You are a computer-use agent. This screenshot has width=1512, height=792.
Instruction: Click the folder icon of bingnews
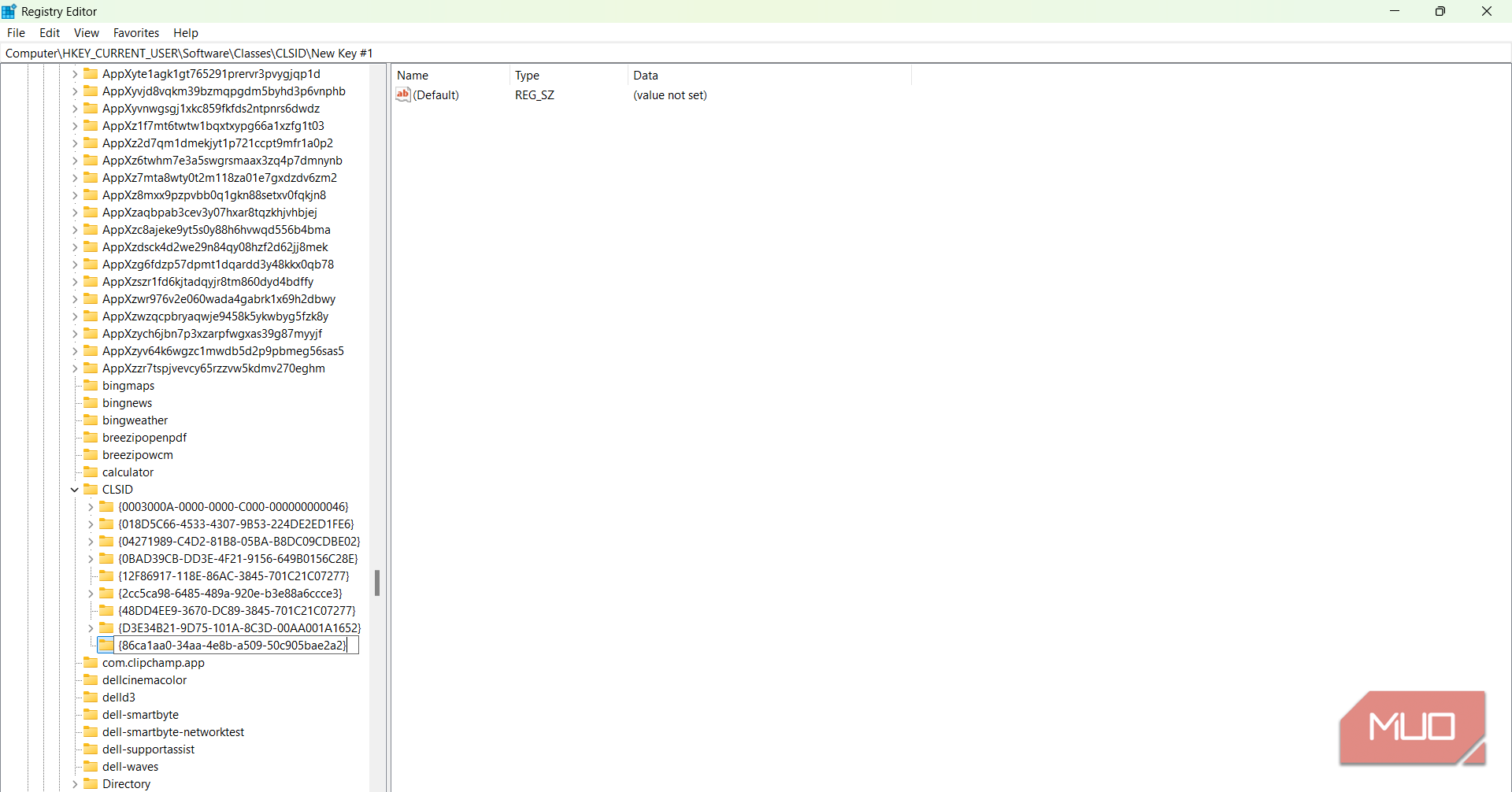point(91,402)
